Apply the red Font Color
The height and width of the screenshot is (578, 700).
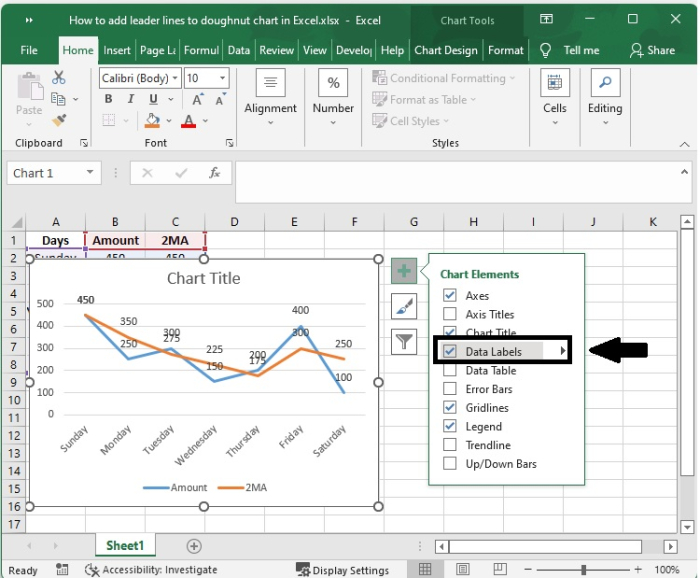[189, 121]
